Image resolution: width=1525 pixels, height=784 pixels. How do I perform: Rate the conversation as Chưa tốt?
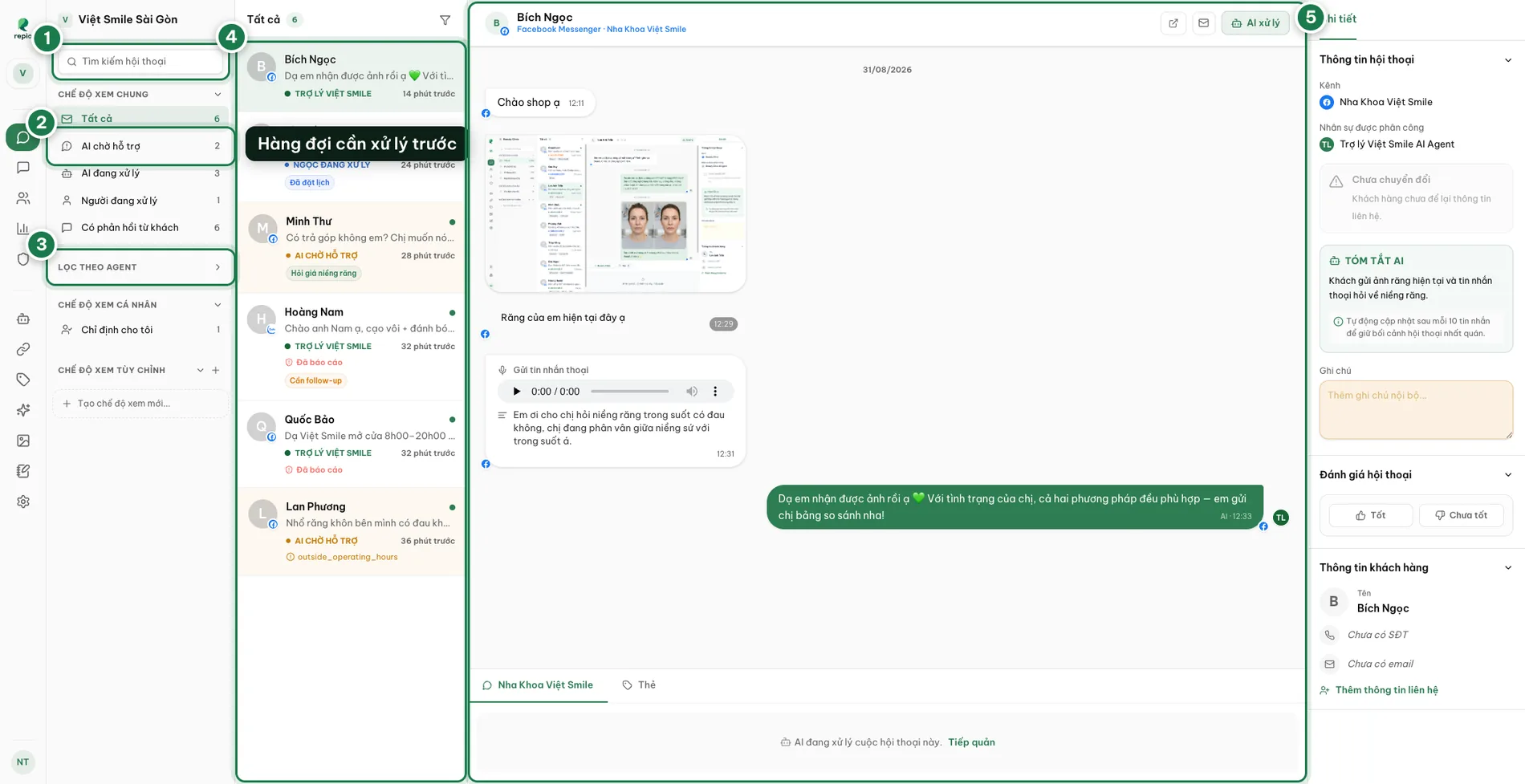tap(1461, 515)
